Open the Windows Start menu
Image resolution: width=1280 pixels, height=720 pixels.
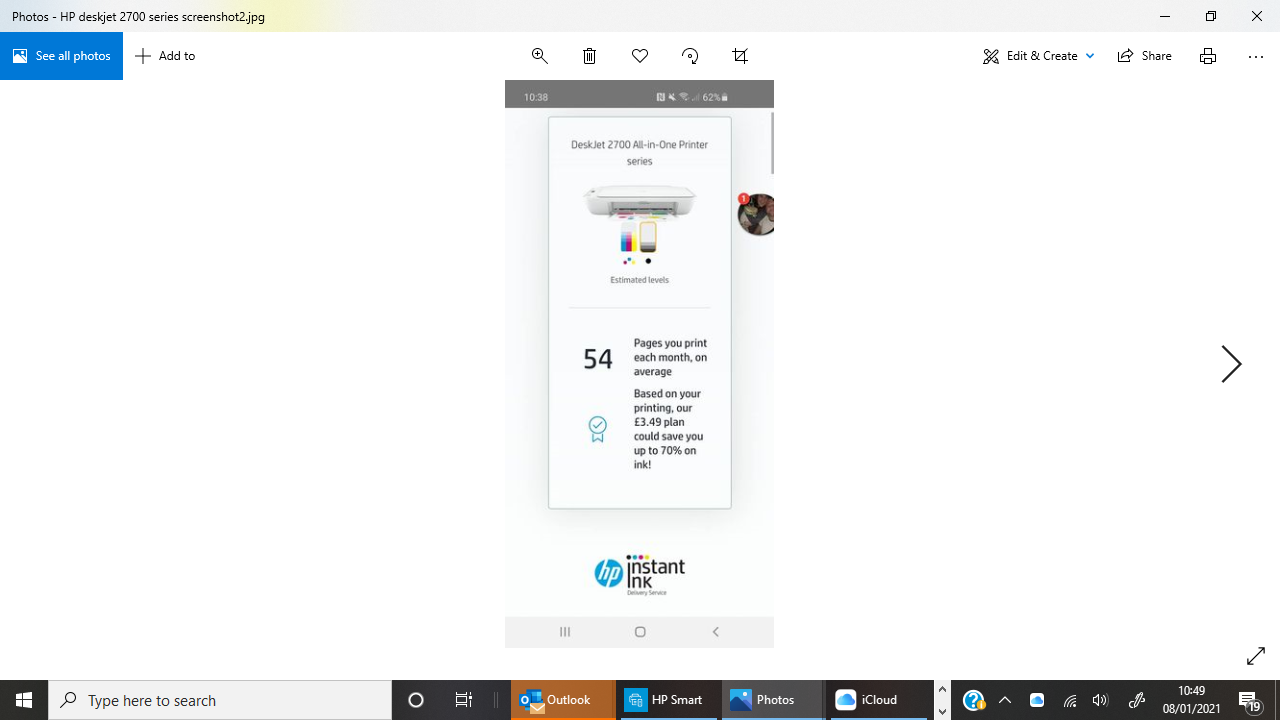tap(24, 700)
